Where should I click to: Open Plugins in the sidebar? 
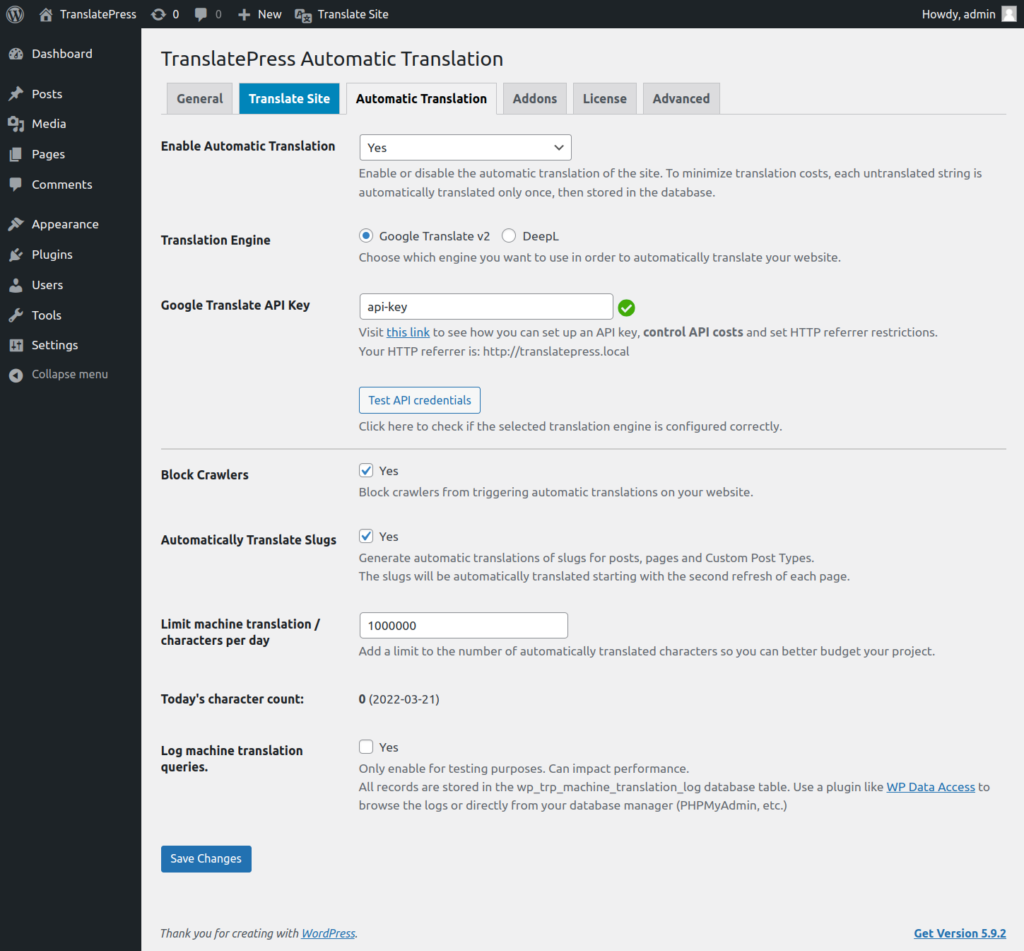coord(51,255)
